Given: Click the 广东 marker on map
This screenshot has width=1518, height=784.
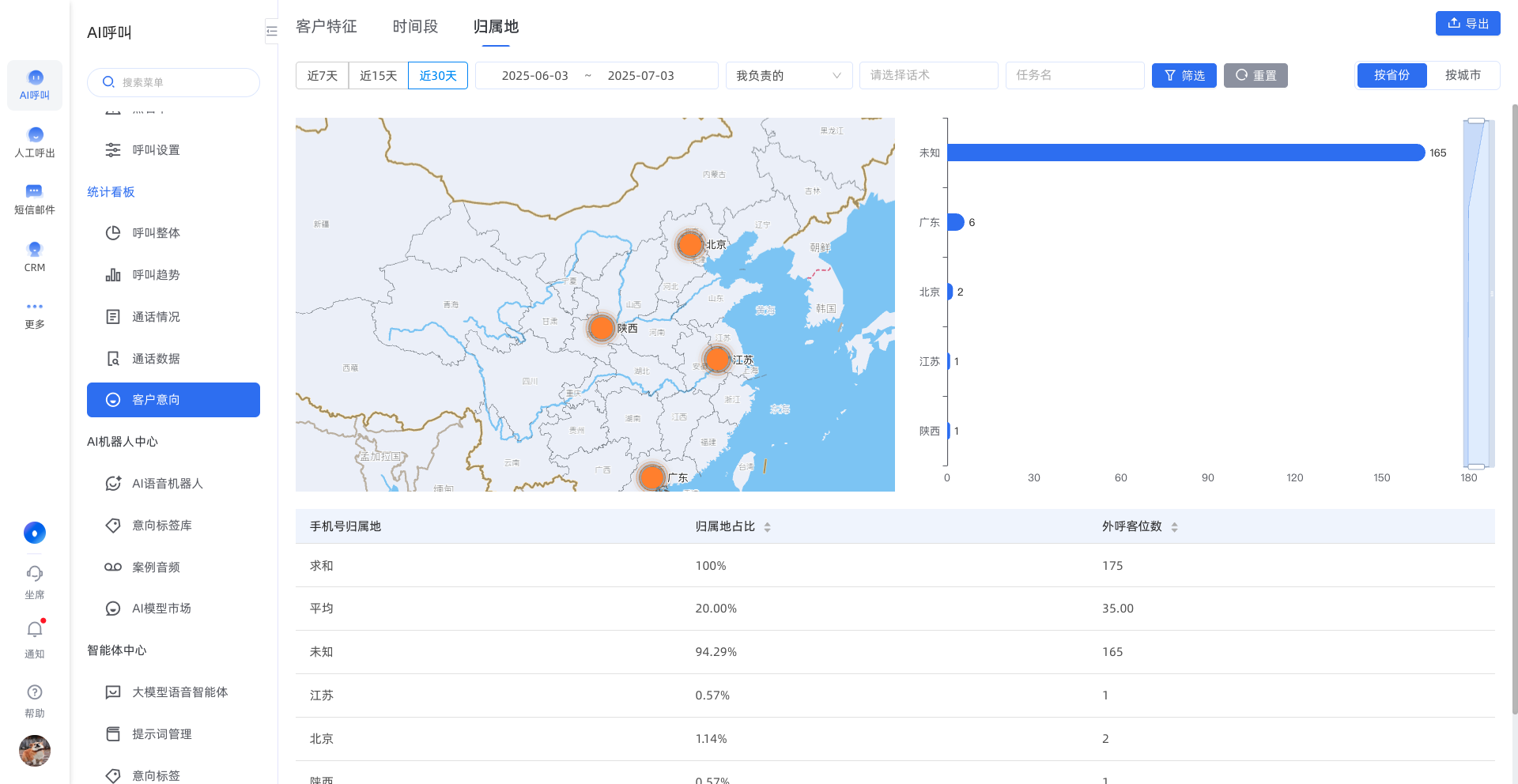Looking at the screenshot, I should [652, 477].
